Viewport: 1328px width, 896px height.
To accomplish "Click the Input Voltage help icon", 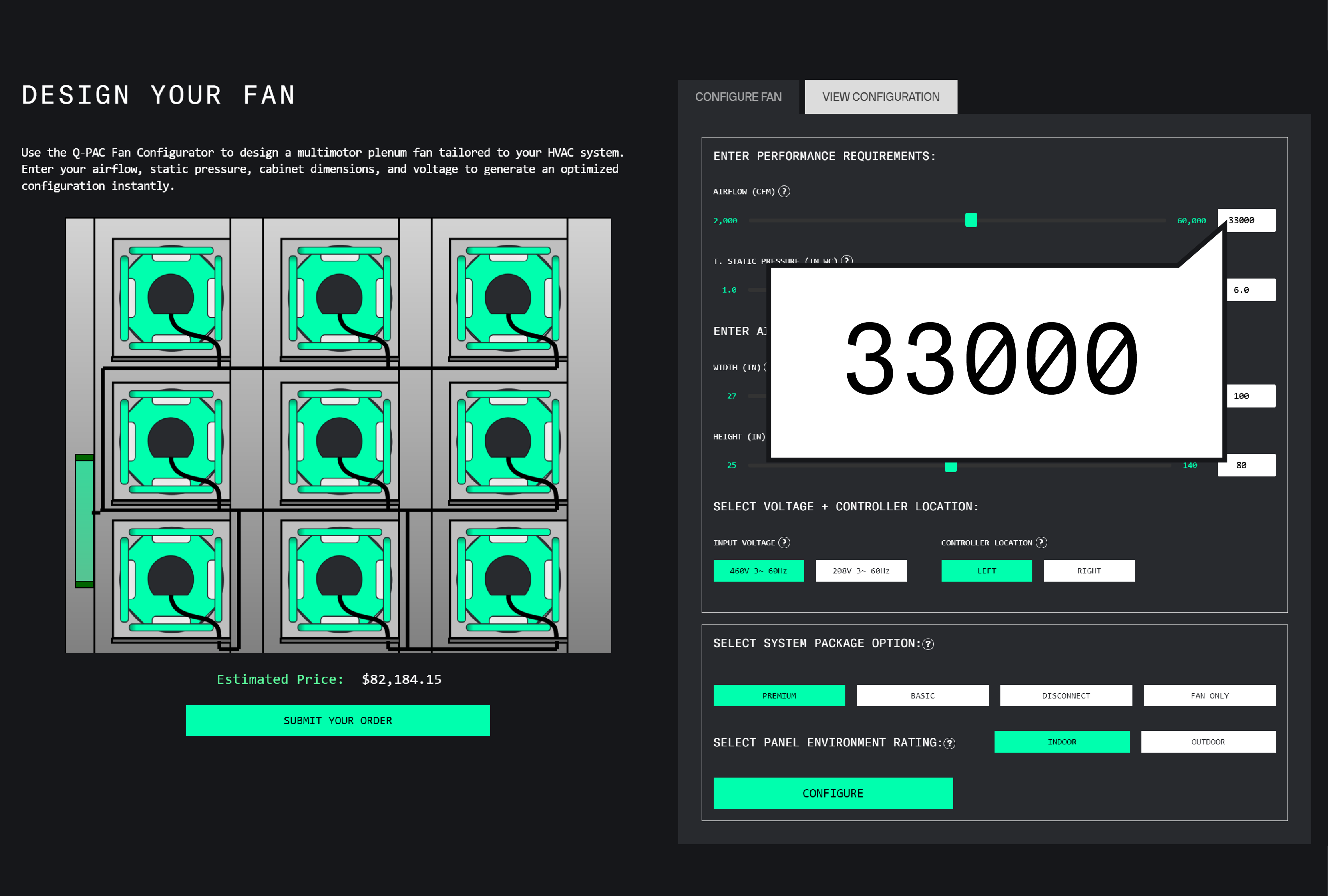I will coord(784,542).
